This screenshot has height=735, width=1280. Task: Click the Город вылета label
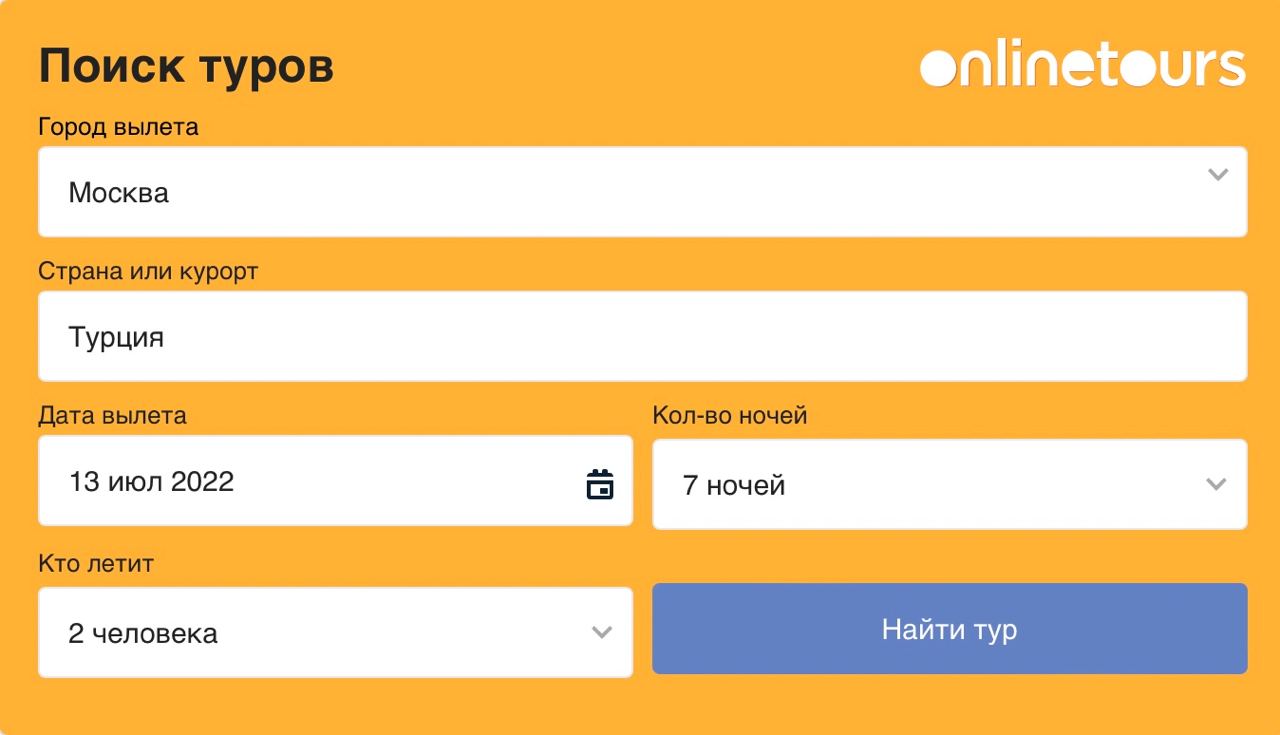(118, 127)
